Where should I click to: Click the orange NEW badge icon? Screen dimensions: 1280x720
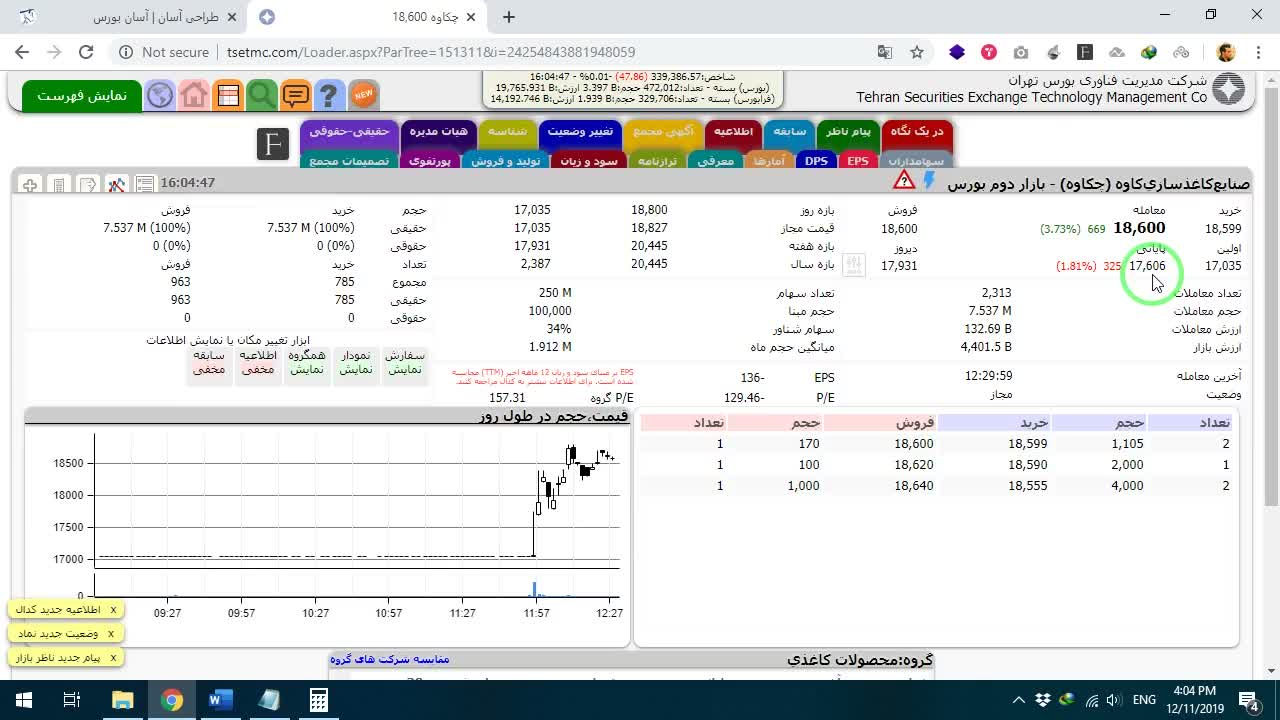pyautogui.click(x=364, y=95)
